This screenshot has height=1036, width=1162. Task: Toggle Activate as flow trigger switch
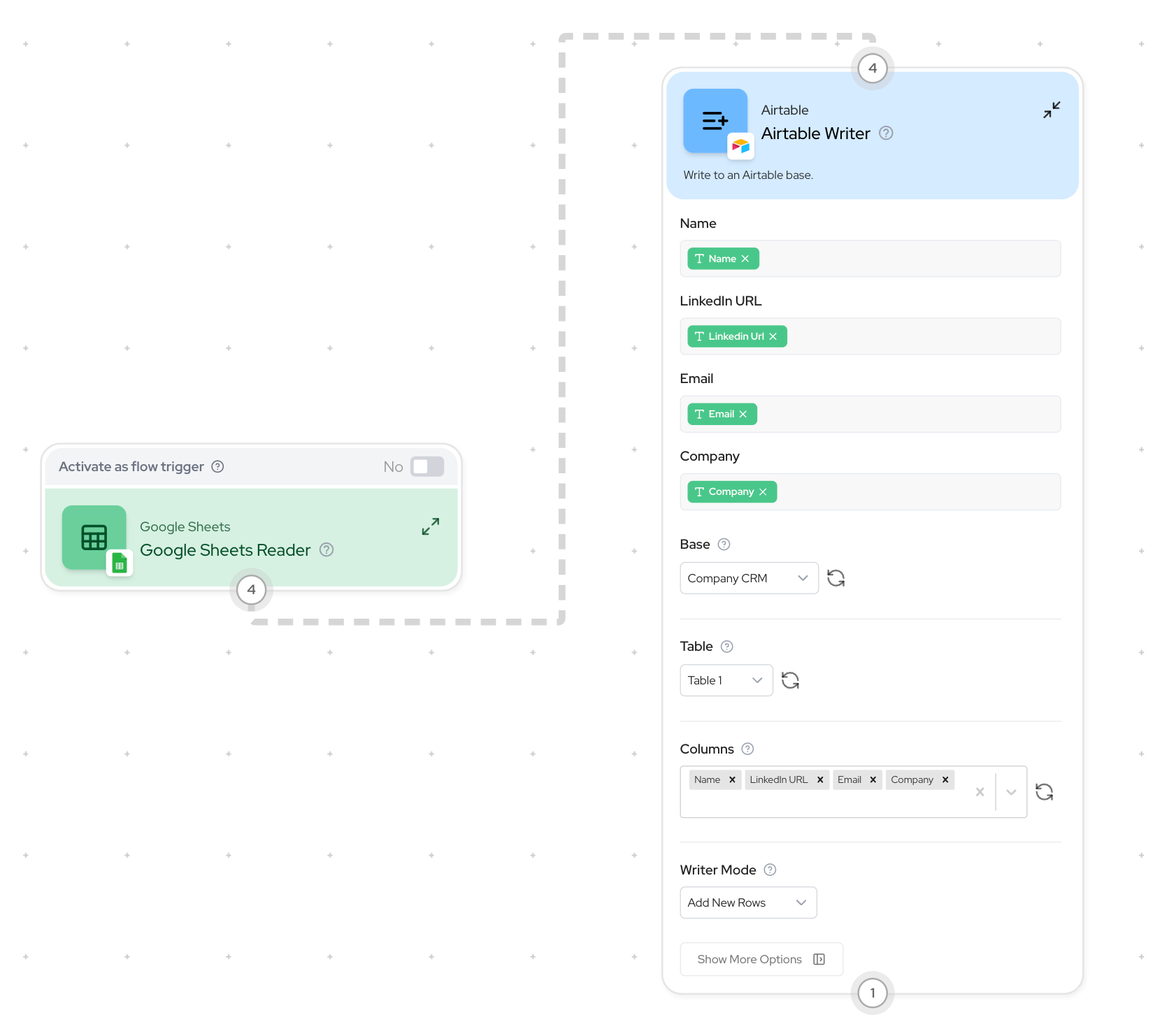click(x=427, y=466)
